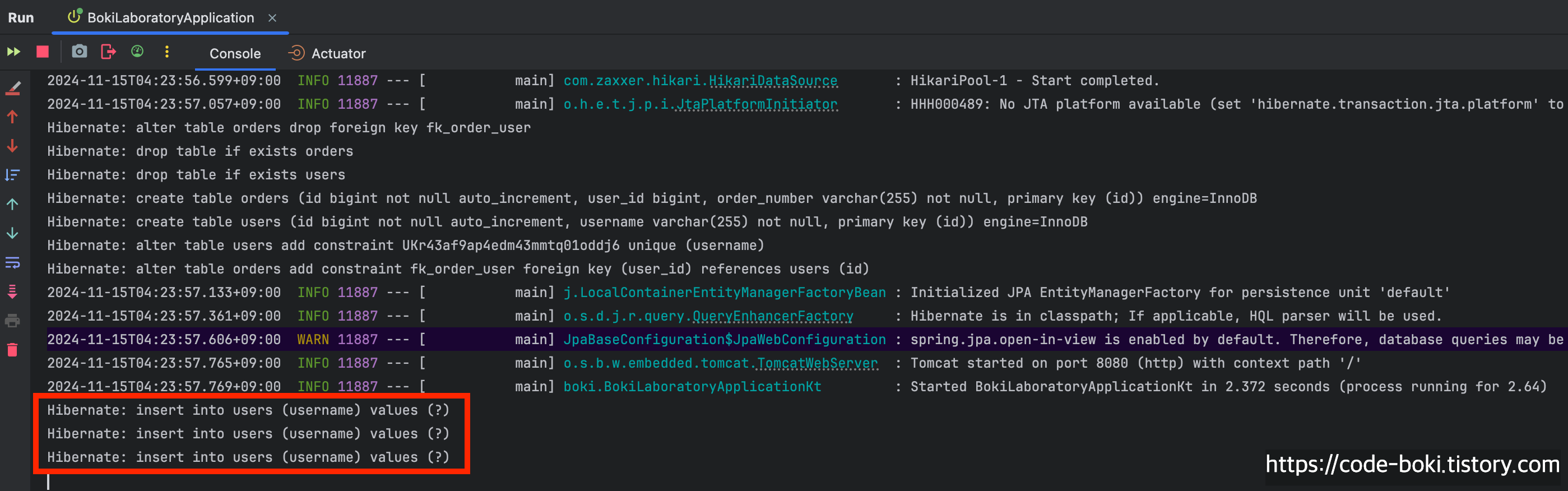
Task: Clear the console with the trash icon
Action: 13,350
